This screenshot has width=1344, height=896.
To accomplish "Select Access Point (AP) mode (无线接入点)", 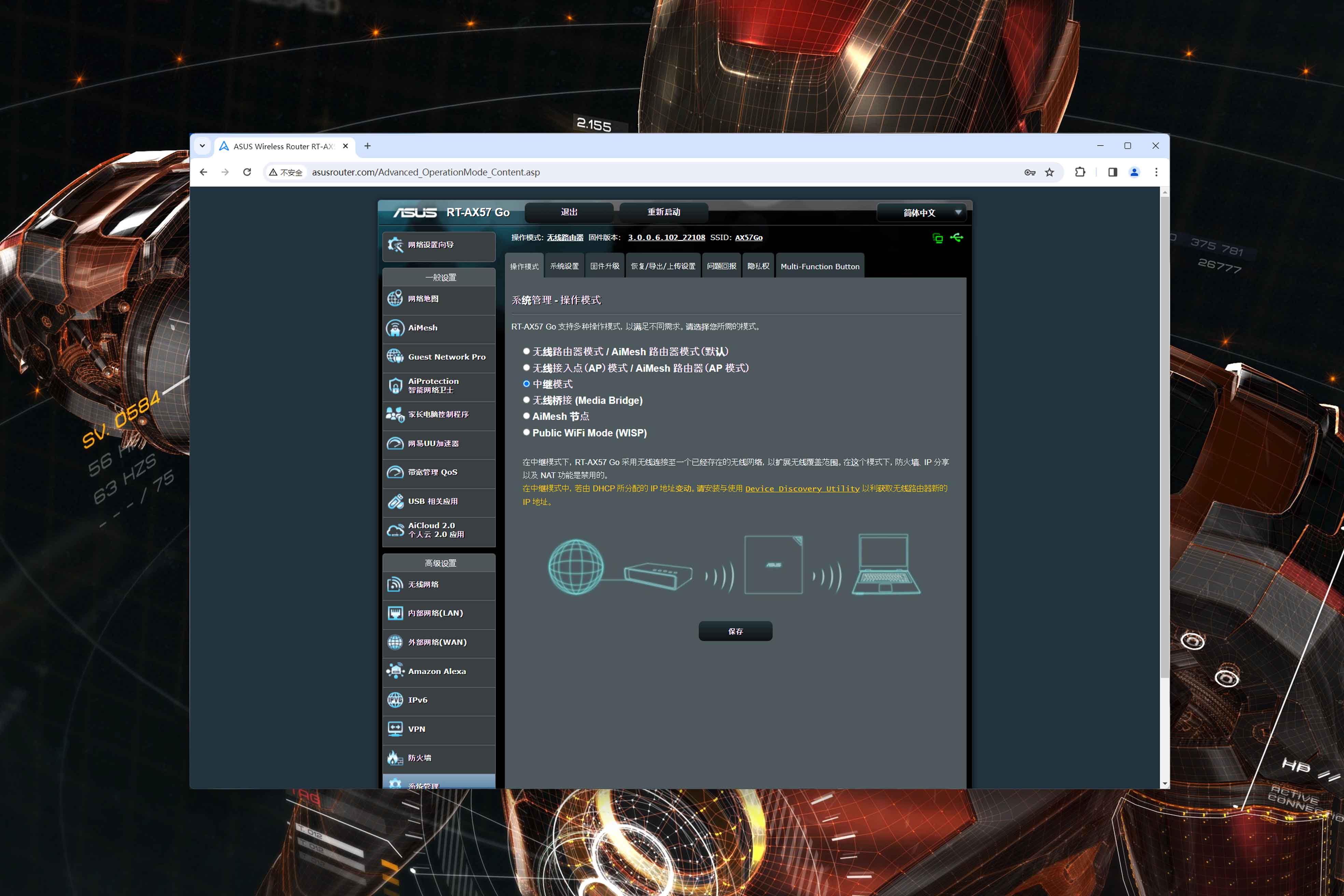I will [x=526, y=367].
